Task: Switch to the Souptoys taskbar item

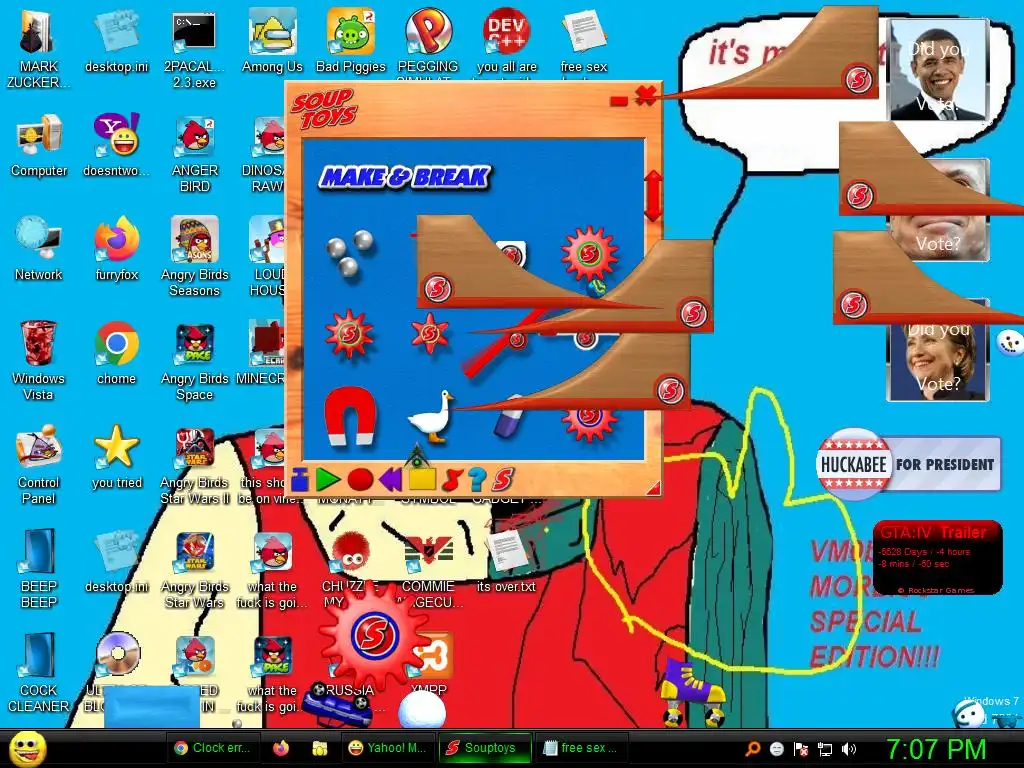Action: click(485, 748)
